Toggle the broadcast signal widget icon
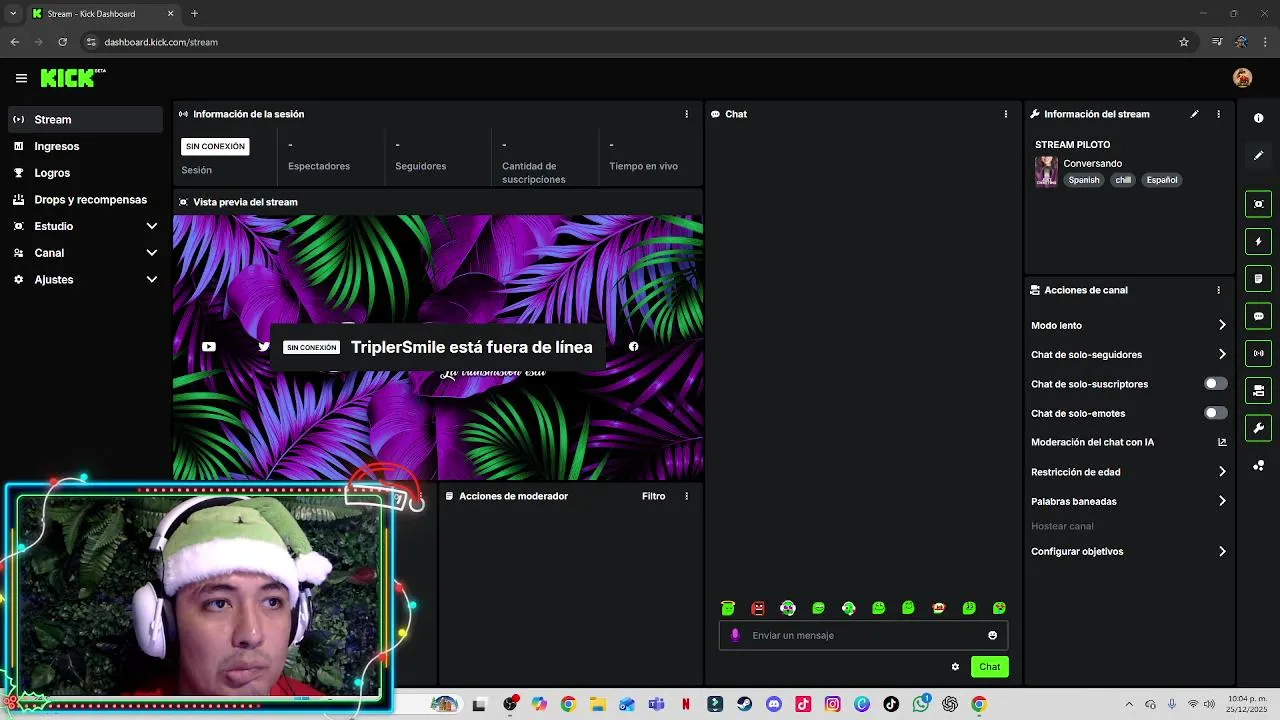The height and width of the screenshot is (720, 1280). (x=1258, y=353)
